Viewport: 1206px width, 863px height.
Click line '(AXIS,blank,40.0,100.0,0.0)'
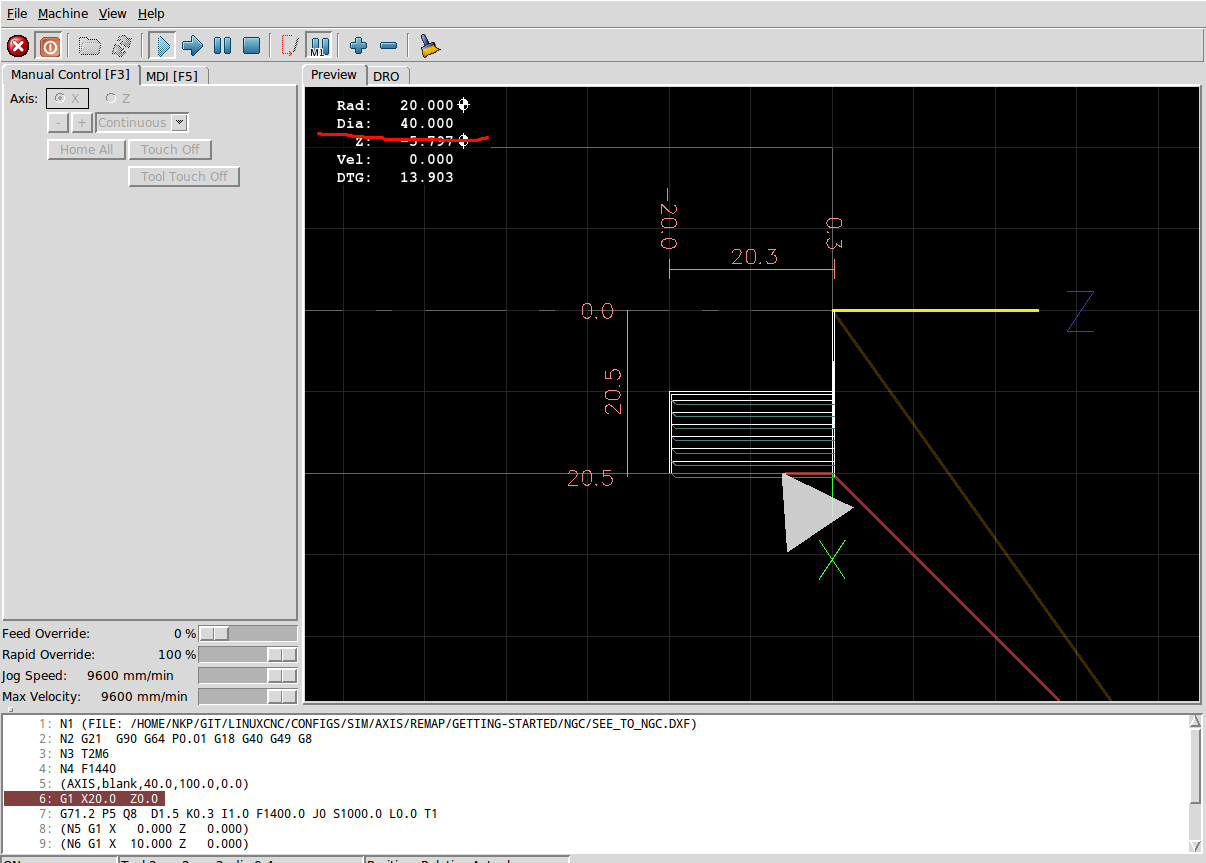(154, 784)
